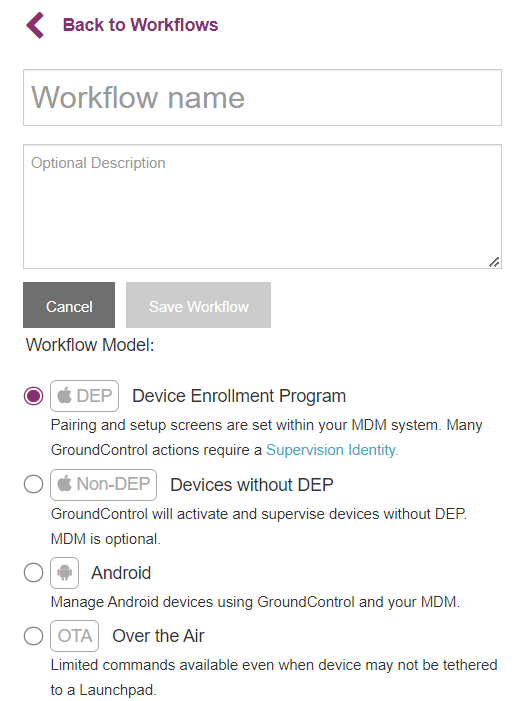Screen dimensions: 526x701
Task: Click the Android robot icon
Action: 64,573
